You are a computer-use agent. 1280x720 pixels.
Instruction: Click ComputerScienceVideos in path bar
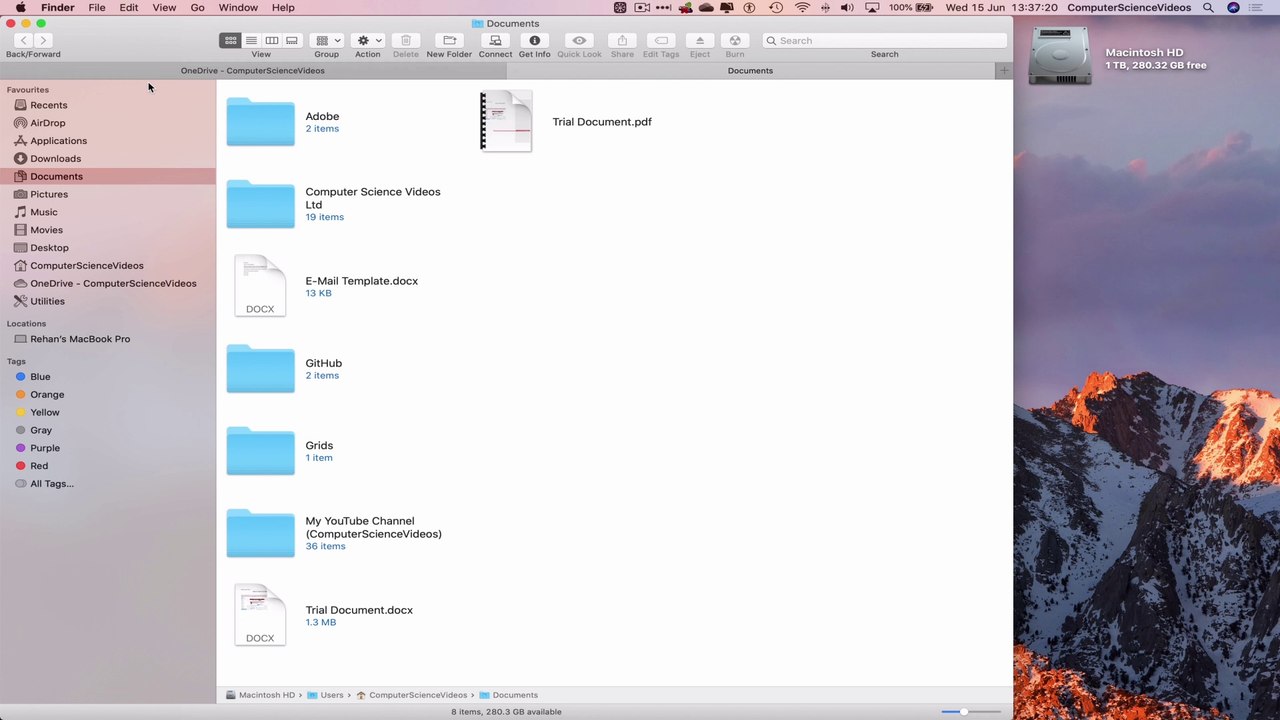pyautogui.click(x=411, y=695)
